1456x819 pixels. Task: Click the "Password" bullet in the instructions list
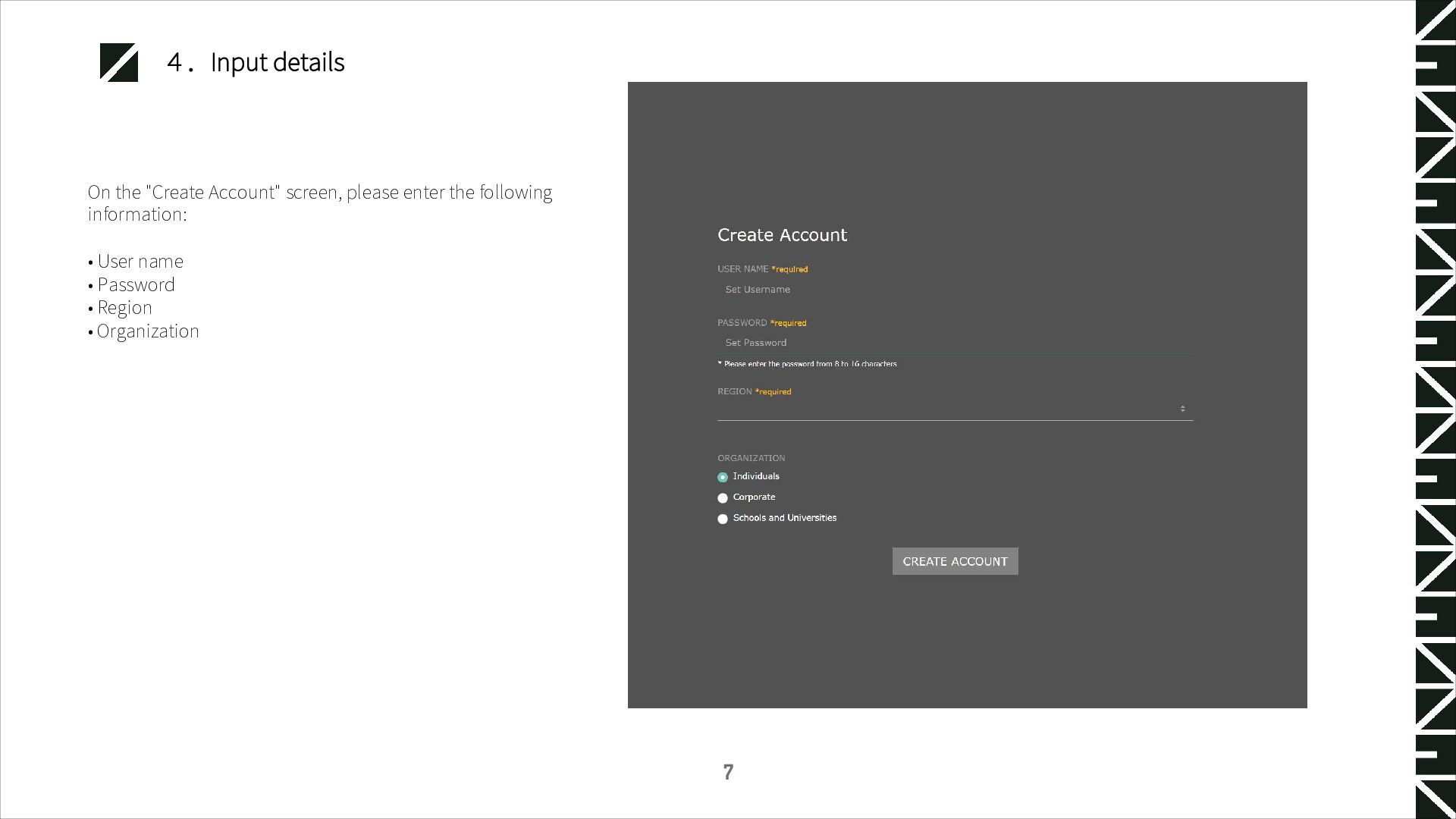136,285
